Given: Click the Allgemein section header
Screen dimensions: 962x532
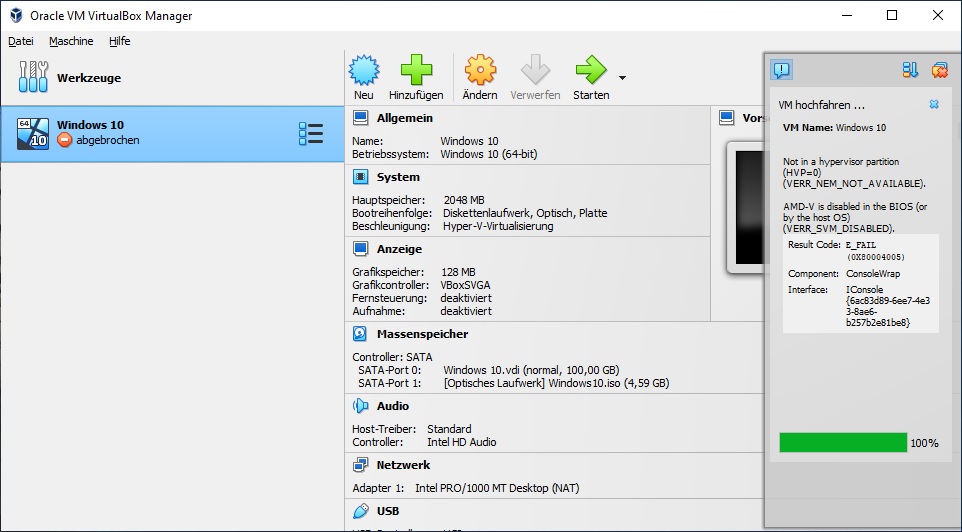Looking at the screenshot, I should point(404,118).
